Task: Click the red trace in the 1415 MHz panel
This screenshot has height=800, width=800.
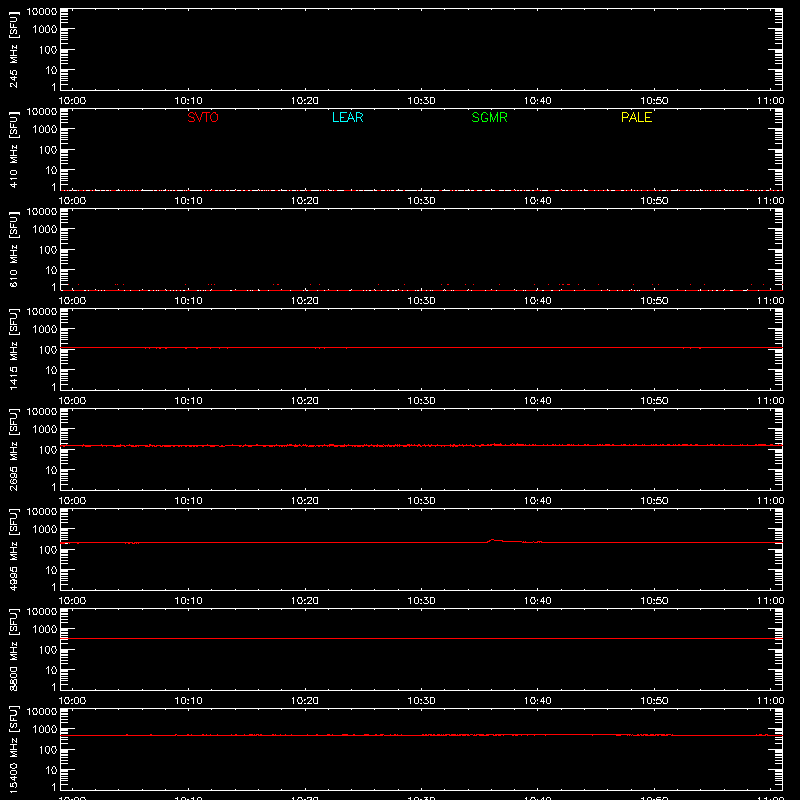Action: tap(421, 347)
